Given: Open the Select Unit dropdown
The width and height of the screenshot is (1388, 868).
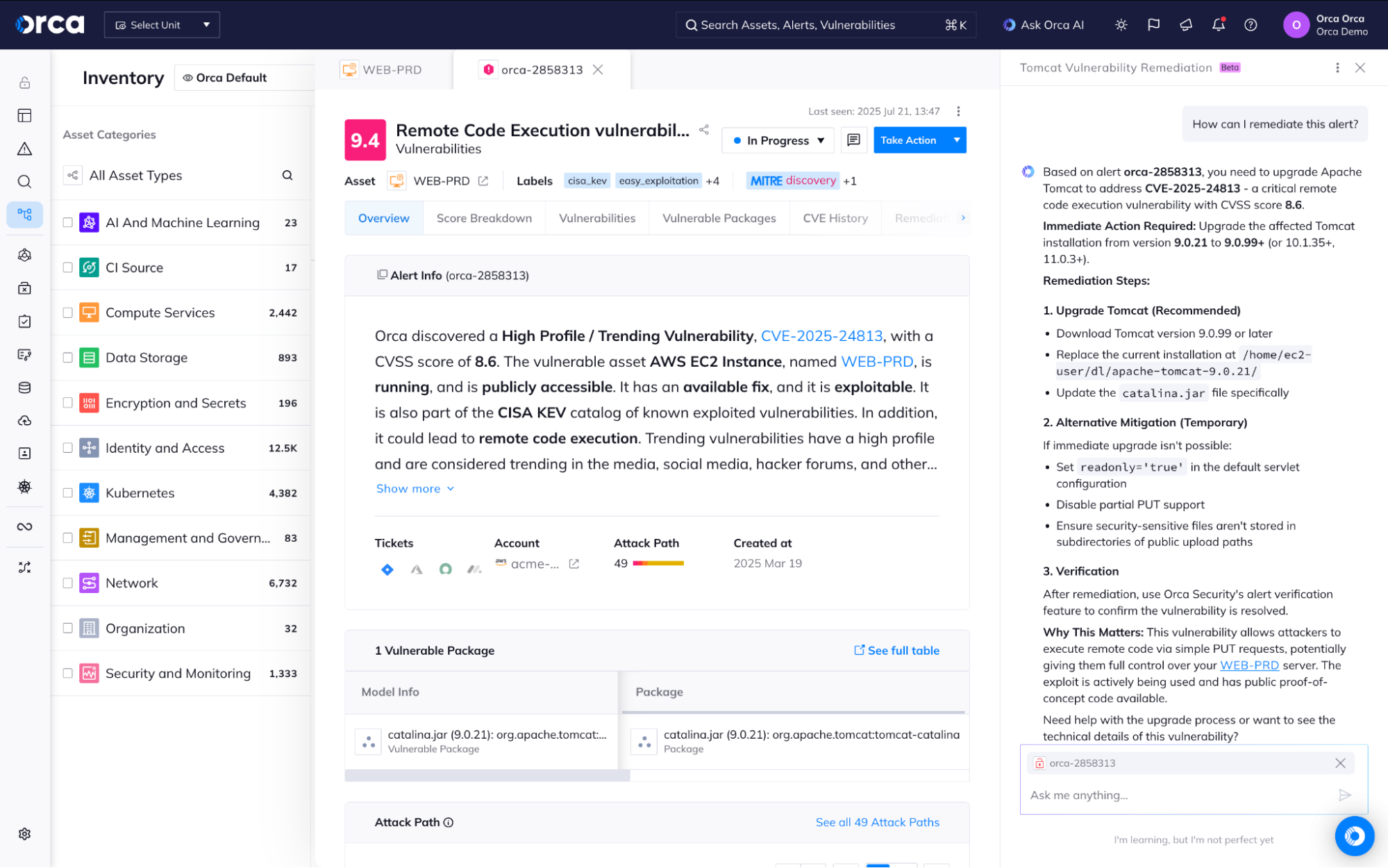Looking at the screenshot, I should click(162, 25).
